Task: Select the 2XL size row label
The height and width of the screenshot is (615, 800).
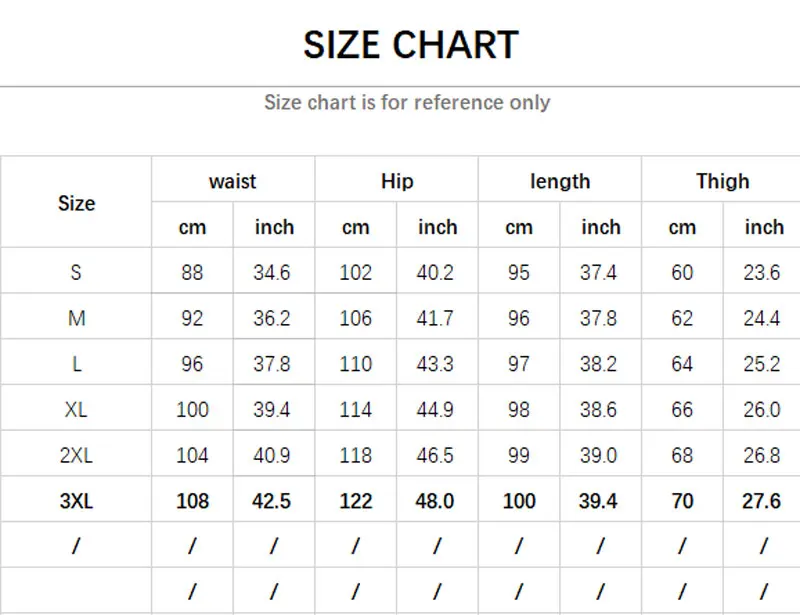Action: pyautogui.click(x=77, y=454)
